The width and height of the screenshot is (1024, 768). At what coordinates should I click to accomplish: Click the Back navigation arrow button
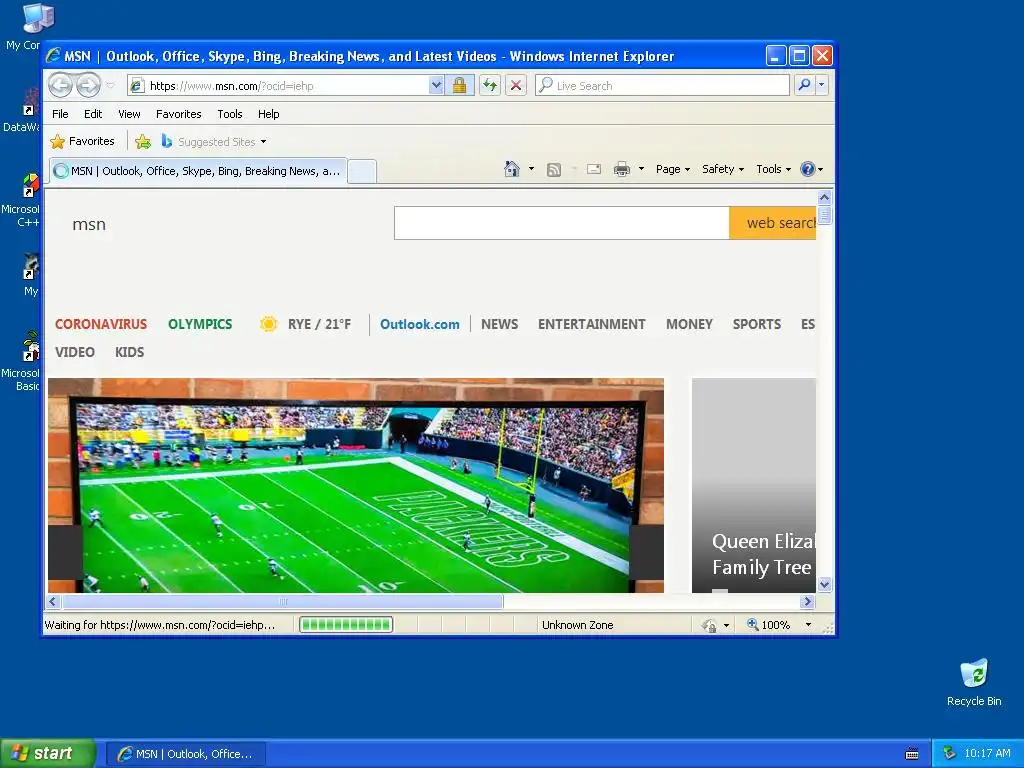[61, 85]
